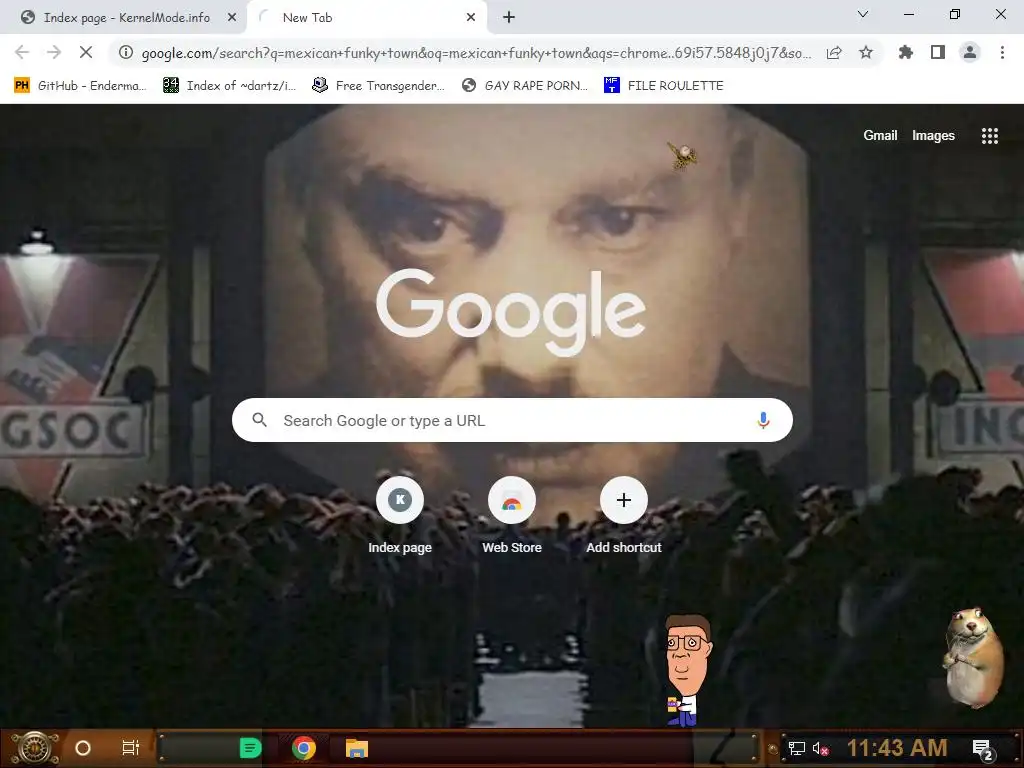Click the share page icon

(834, 52)
